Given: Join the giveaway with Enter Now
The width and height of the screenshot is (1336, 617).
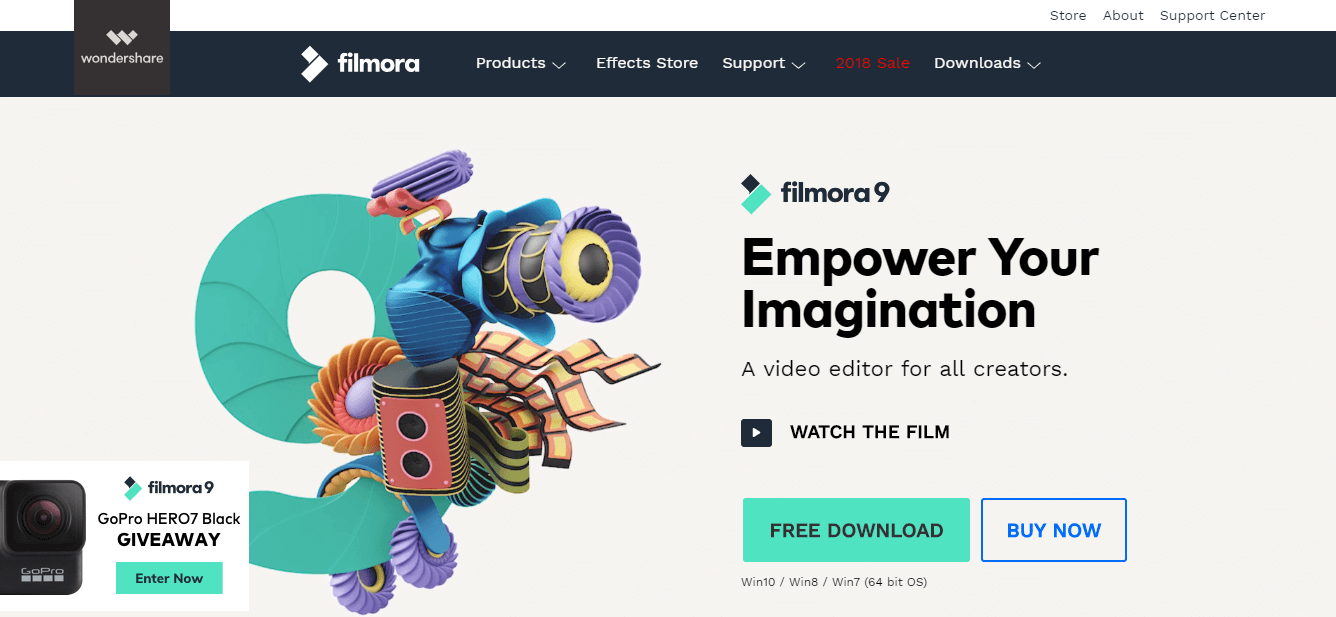Looking at the screenshot, I should pos(169,578).
